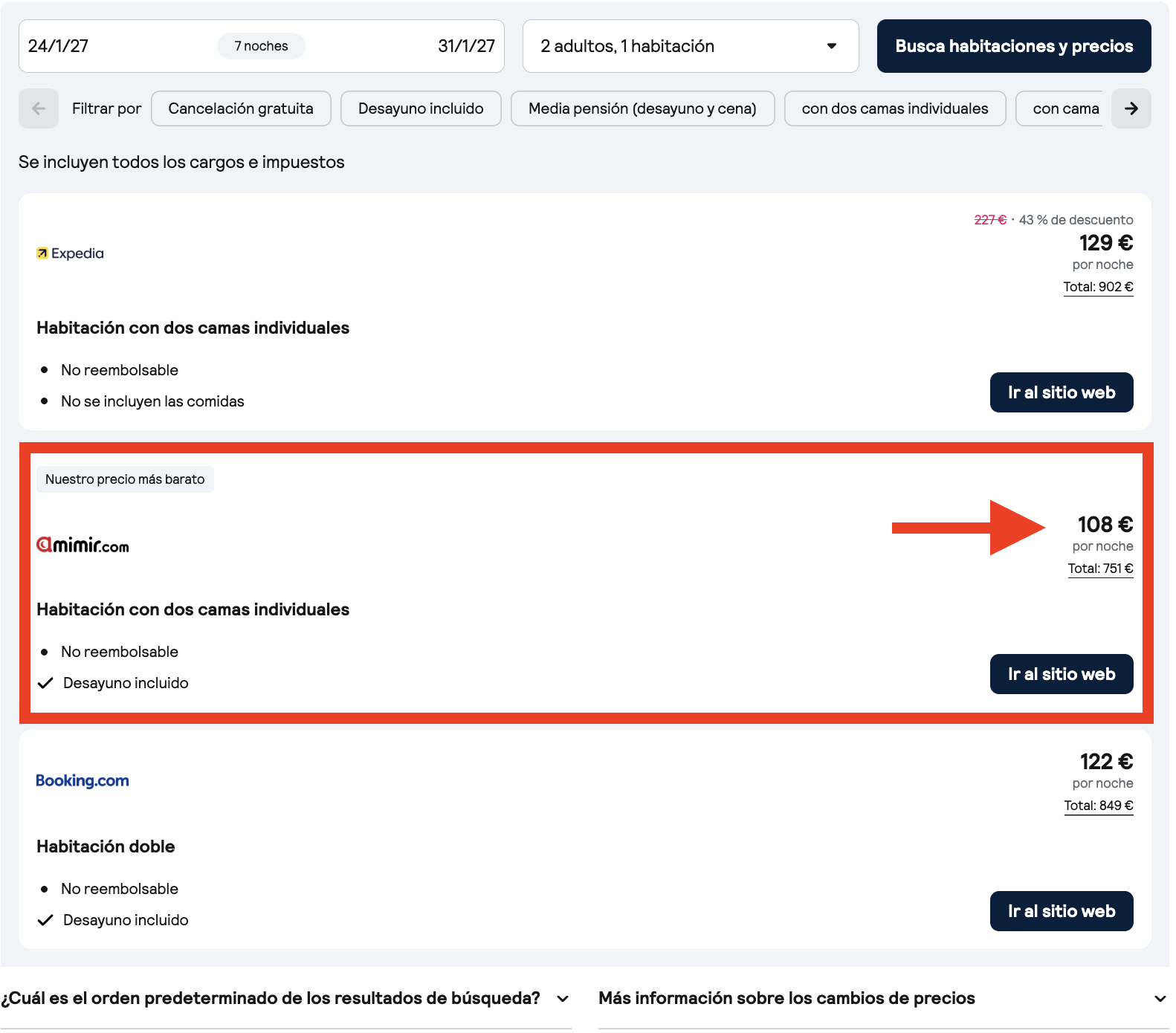Viewport: 1176px width, 1033px height.
Task: Click the 129 € price
Action: tap(1106, 243)
